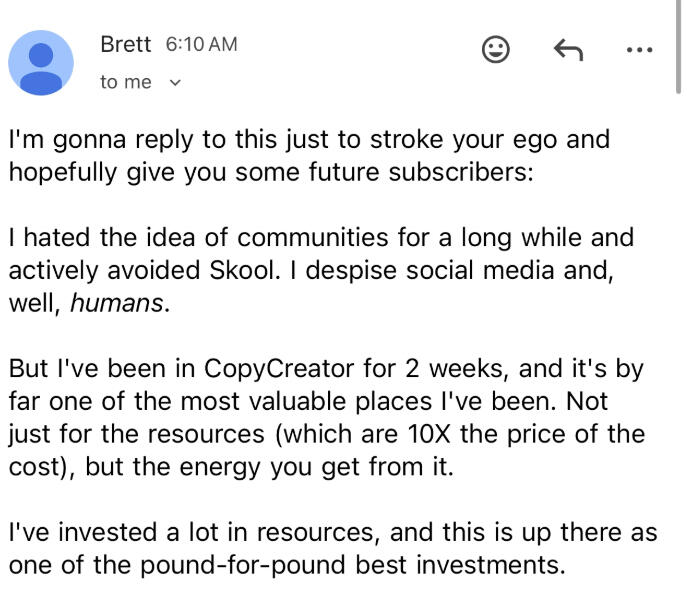Add an emoji reaction to Brett's email
This screenshot has width=687, height=608.
(x=496, y=49)
